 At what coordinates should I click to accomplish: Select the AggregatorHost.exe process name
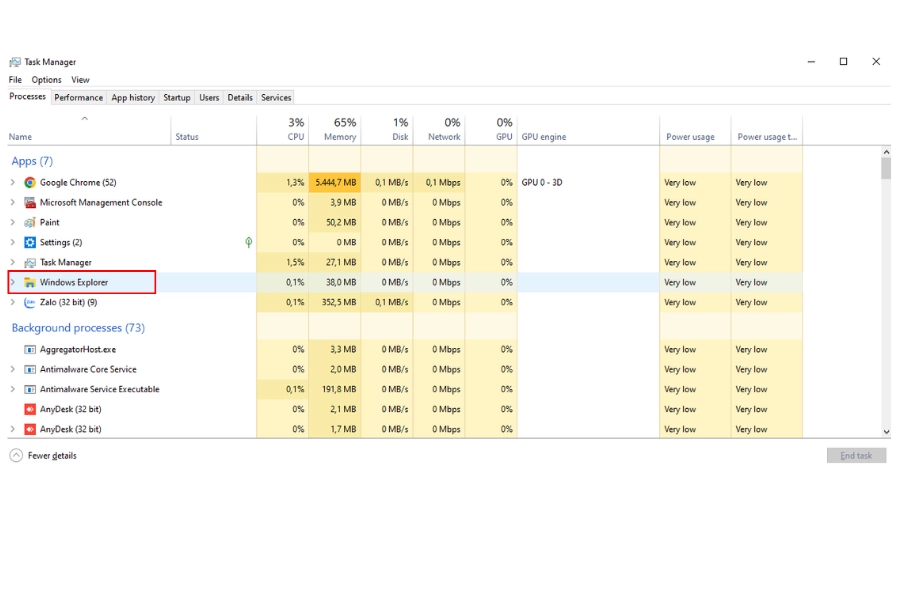pyautogui.click(x=77, y=349)
